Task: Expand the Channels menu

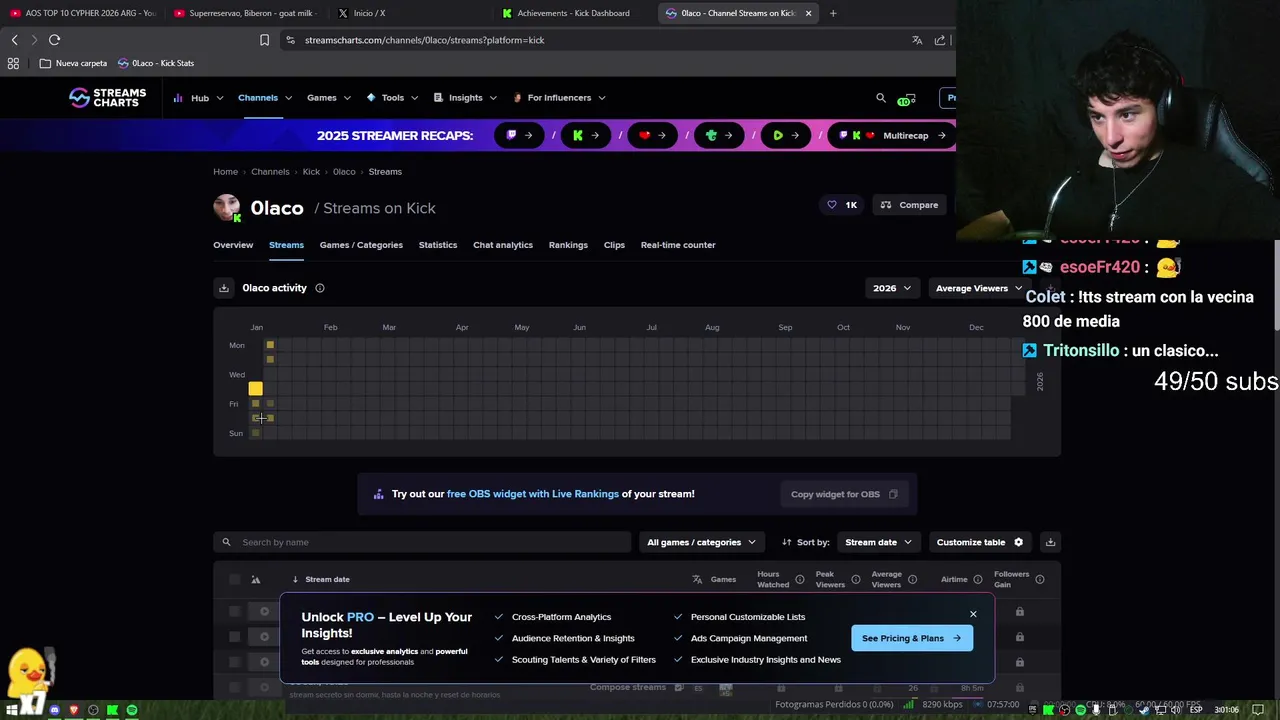Action: pyautogui.click(x=264, y=98)
